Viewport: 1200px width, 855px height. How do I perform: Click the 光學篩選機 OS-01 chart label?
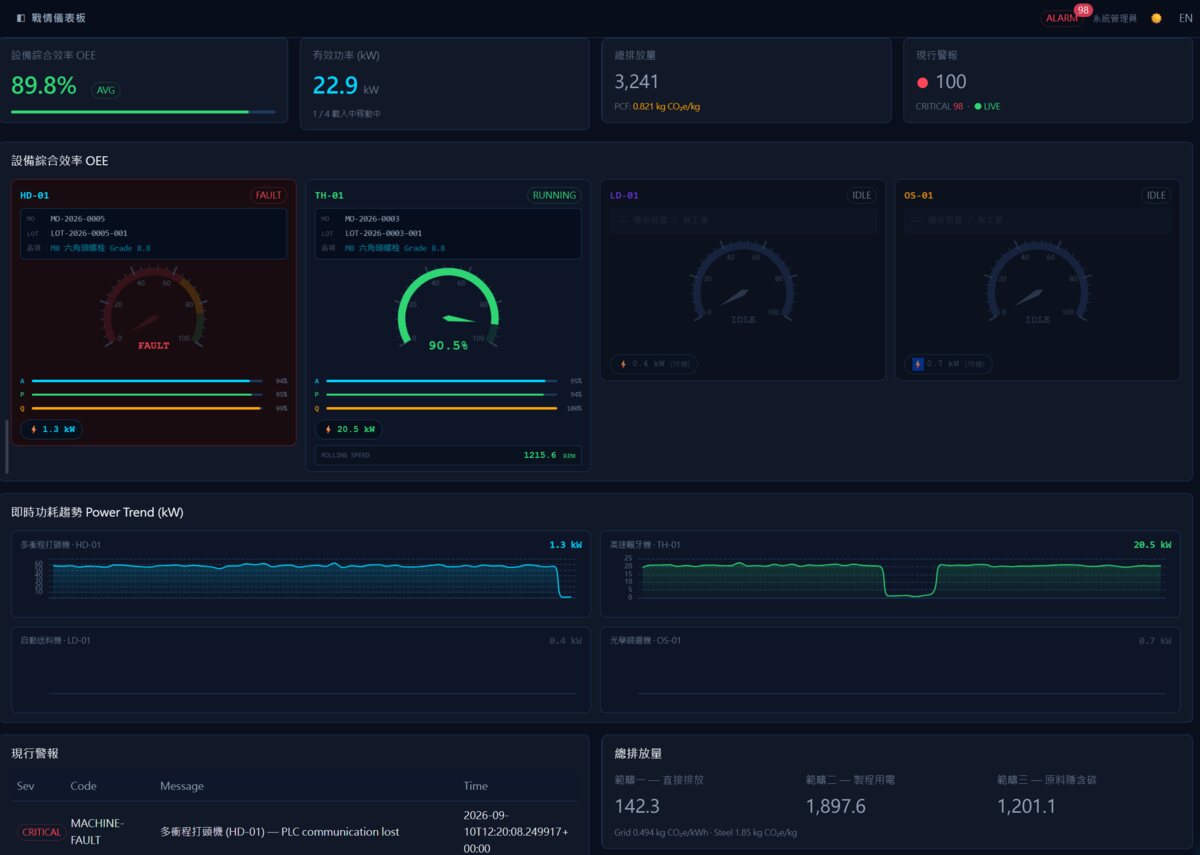pos(645,640)
